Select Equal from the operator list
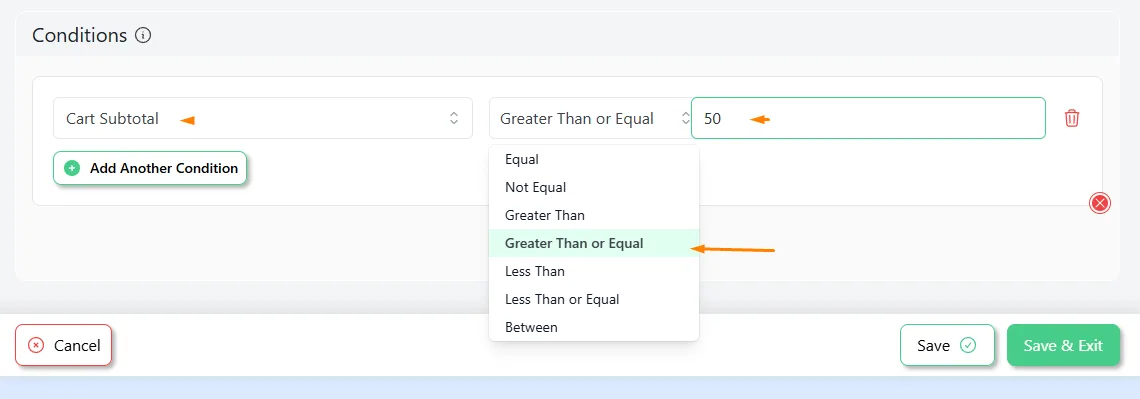Viewport: 1140px width, 399px height. pyautogui.click(x=594, y=159)
